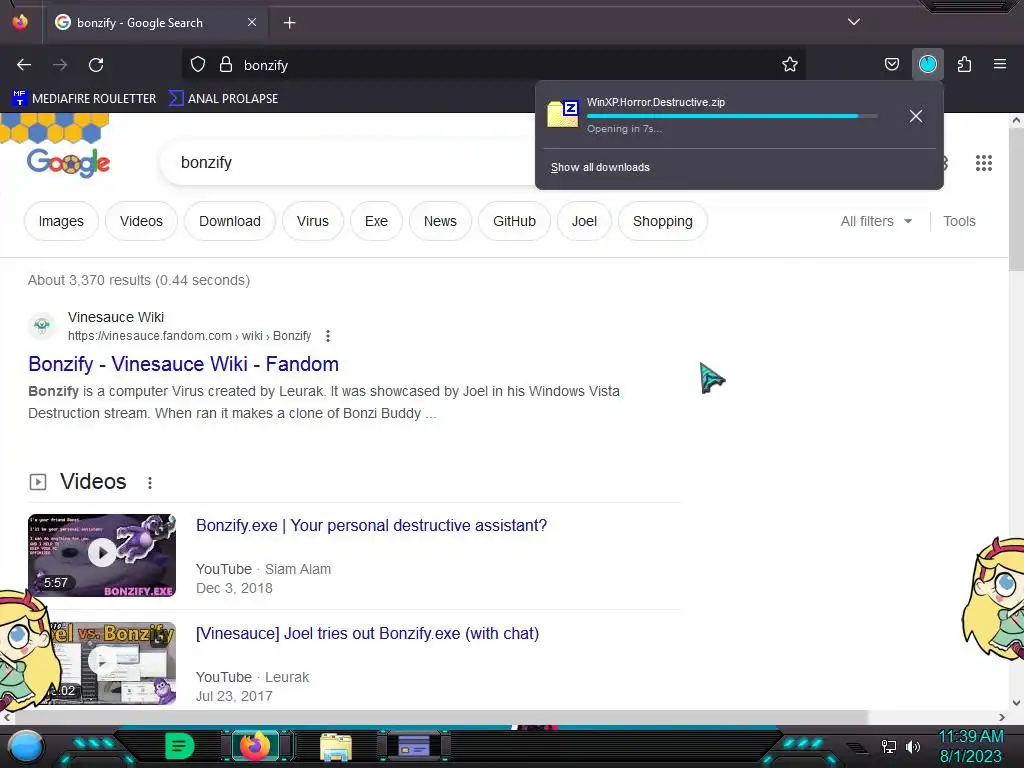Image resolution: width=1024 pixels, height=768 pixels.
Task: Reload the current page
Action: 96,65
